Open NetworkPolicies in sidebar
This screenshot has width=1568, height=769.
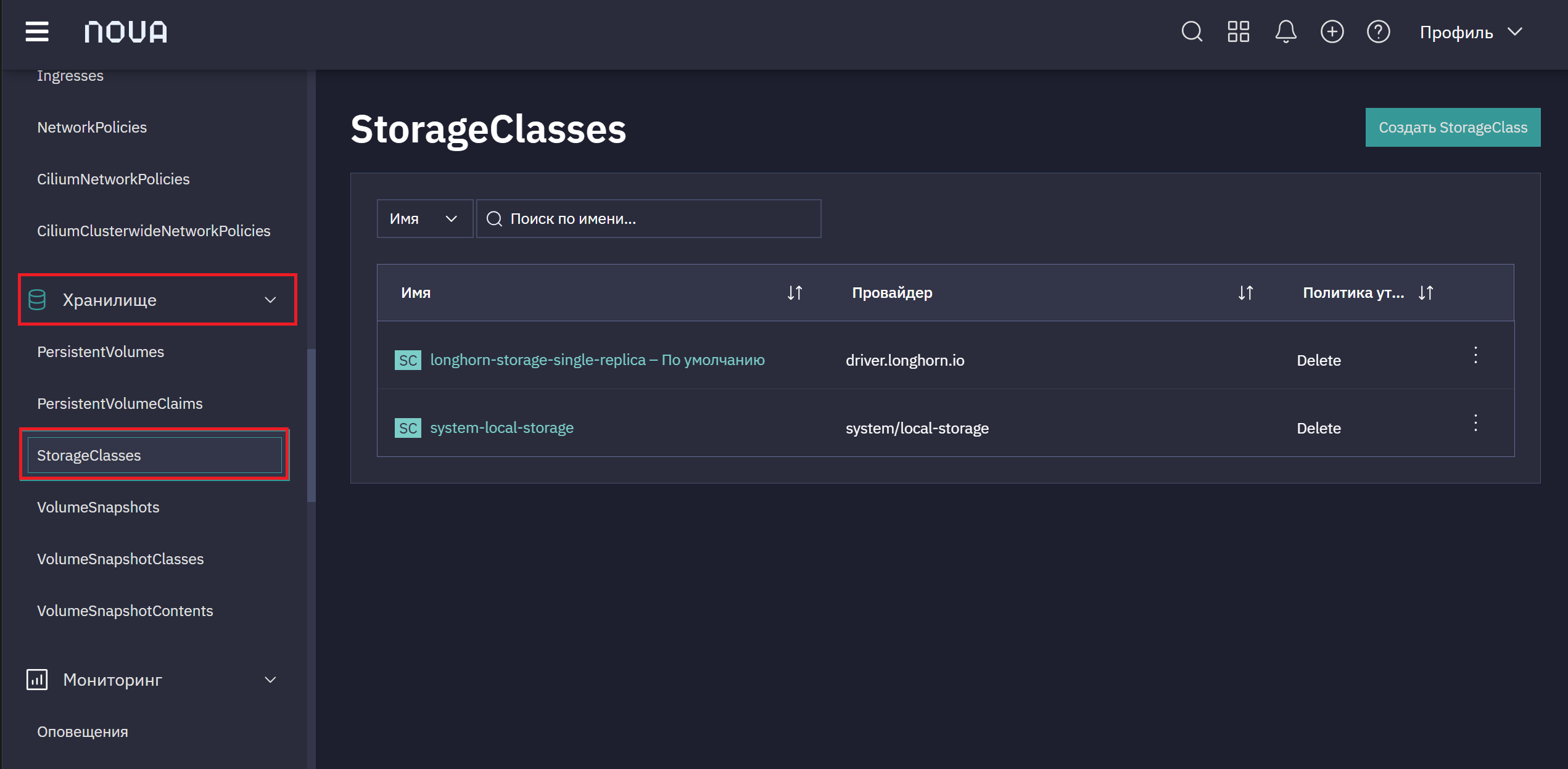tap(92, 127)
